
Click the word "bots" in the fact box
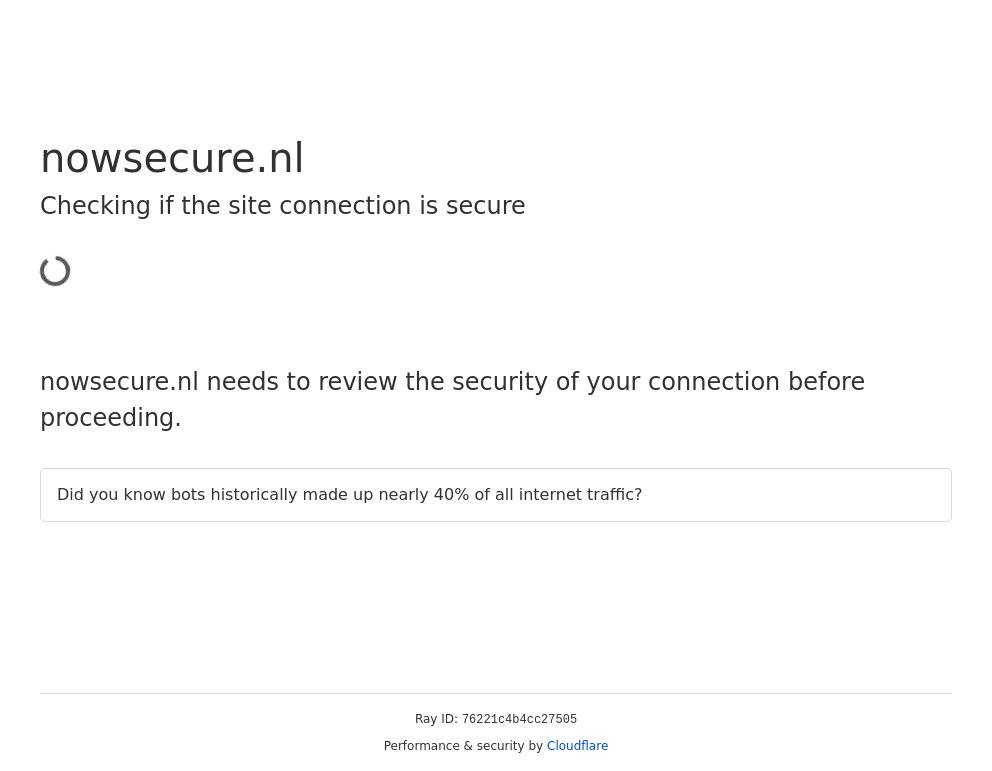(x=187, y=495)
